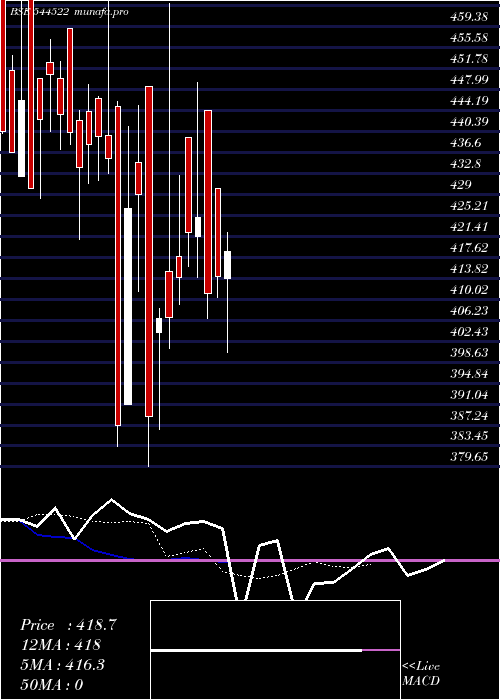The image size is (500, 700).
Task: Click the magenta MACD zero line
Action: 250,560
